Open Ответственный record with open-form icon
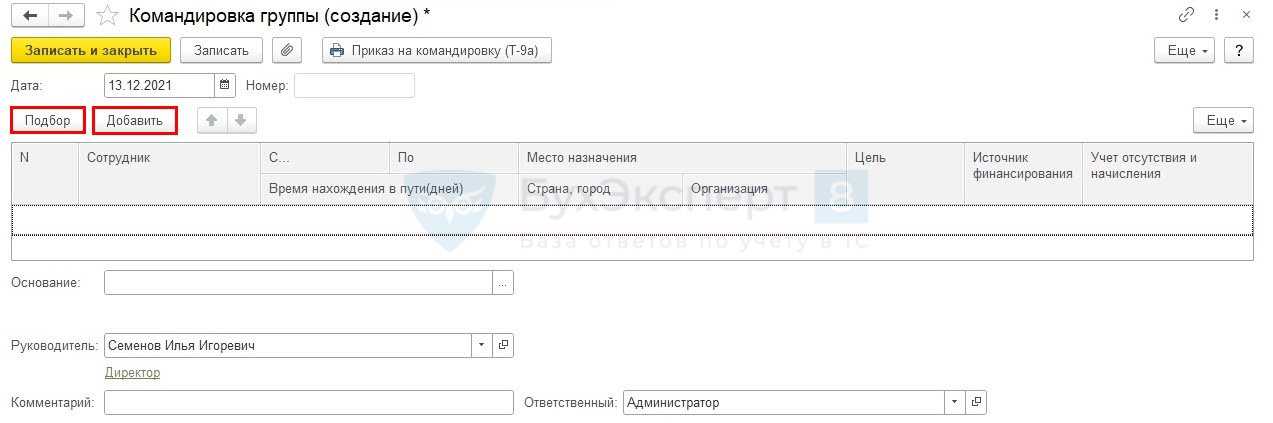1273x423 pixels. (976, 402)
